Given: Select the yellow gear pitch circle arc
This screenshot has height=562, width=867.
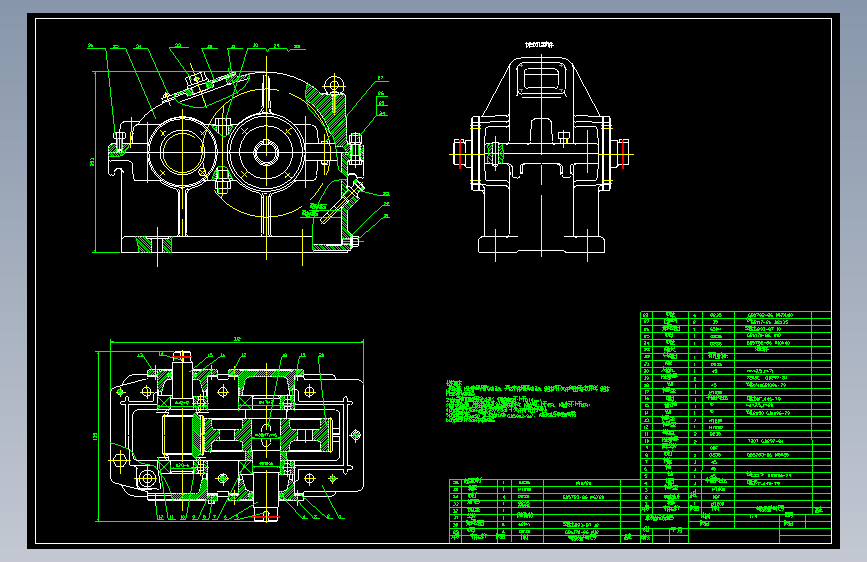Looking at the screenshot, I should pyautogui.click(x=265, y=154).
